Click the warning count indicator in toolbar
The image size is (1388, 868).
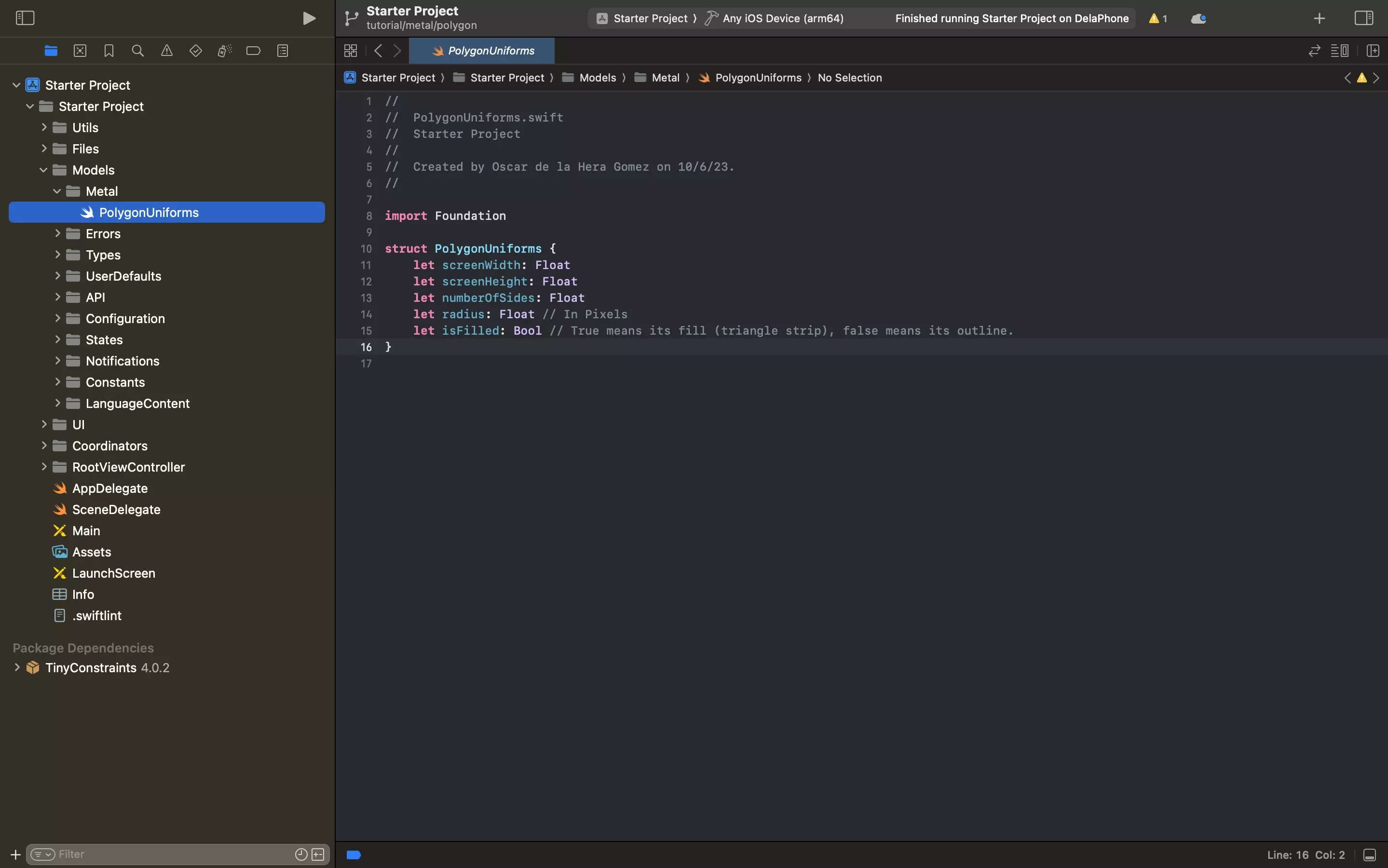coord(1158,18)
